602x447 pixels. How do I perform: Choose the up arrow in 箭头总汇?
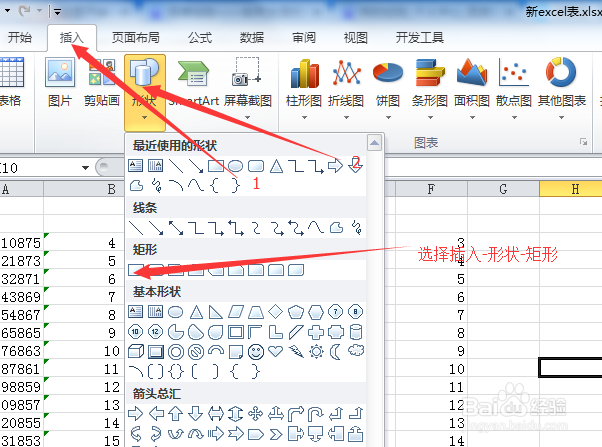click(176, 414)
